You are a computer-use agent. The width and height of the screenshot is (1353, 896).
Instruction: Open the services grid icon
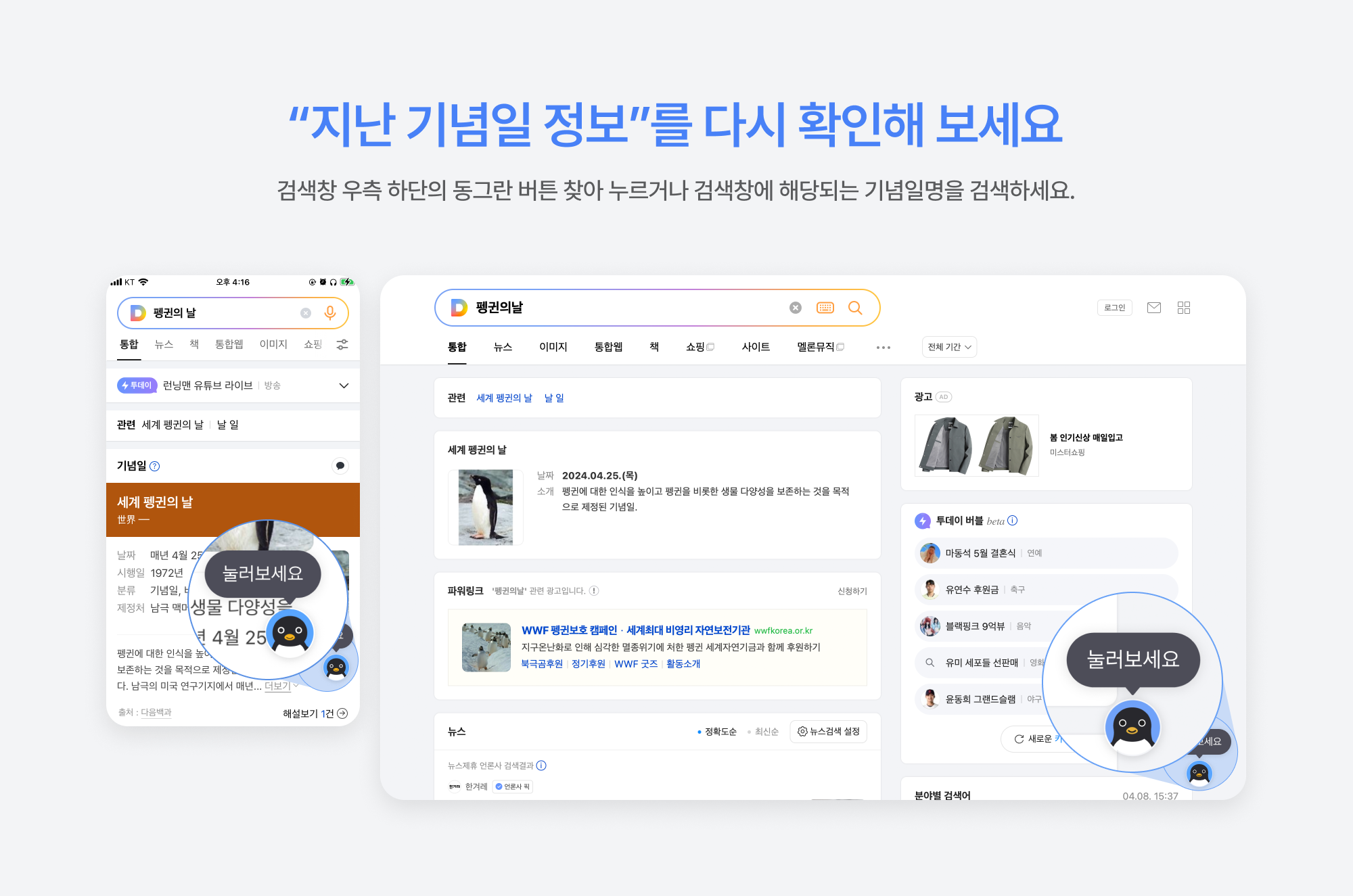1184,308
